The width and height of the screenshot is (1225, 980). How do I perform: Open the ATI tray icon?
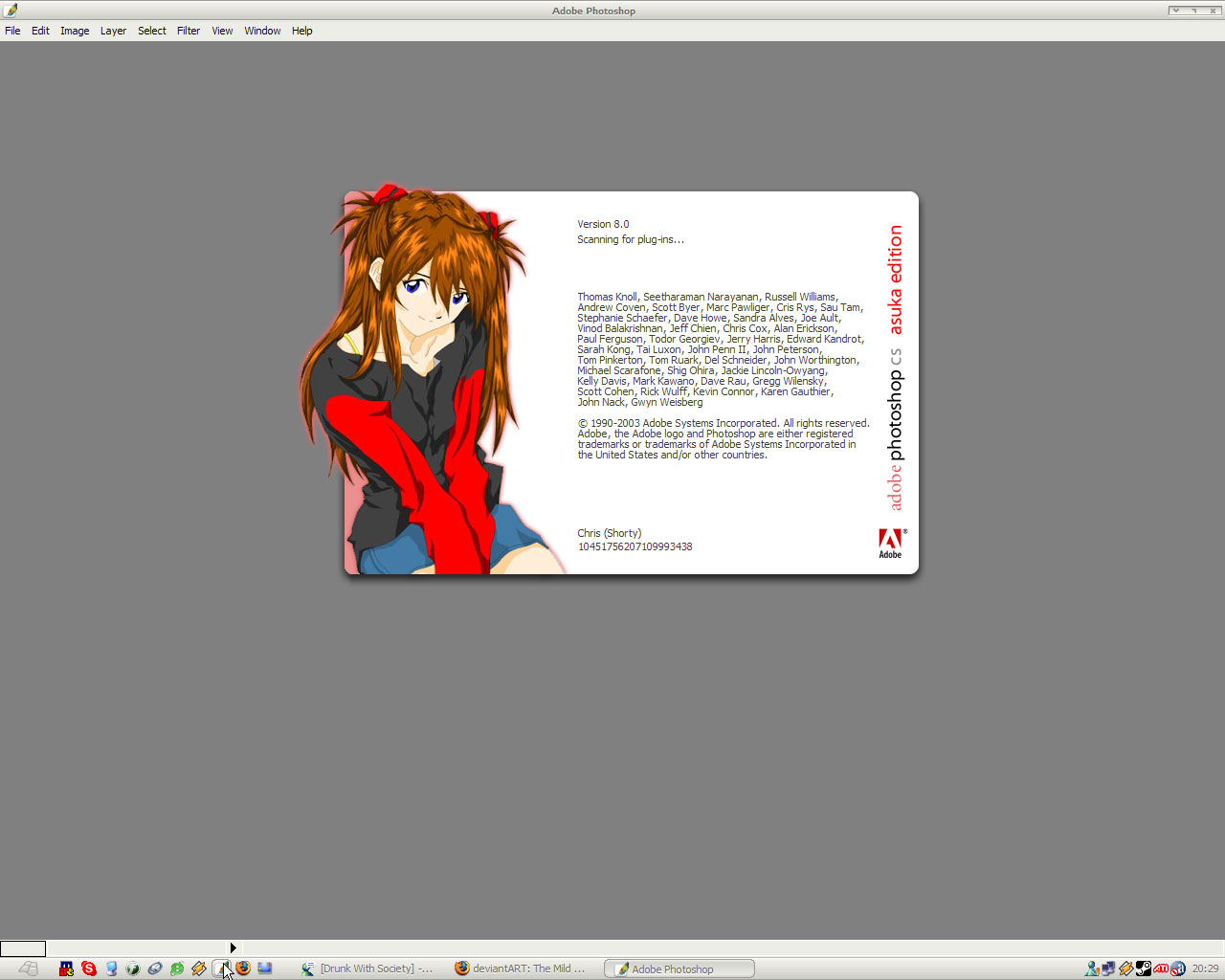(x=1161, y=969)
